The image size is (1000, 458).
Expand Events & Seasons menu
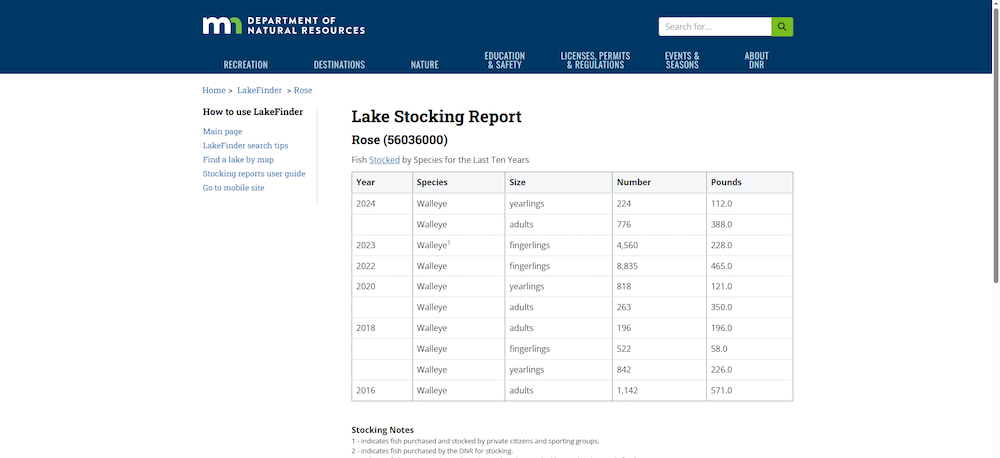pos(682,60)
